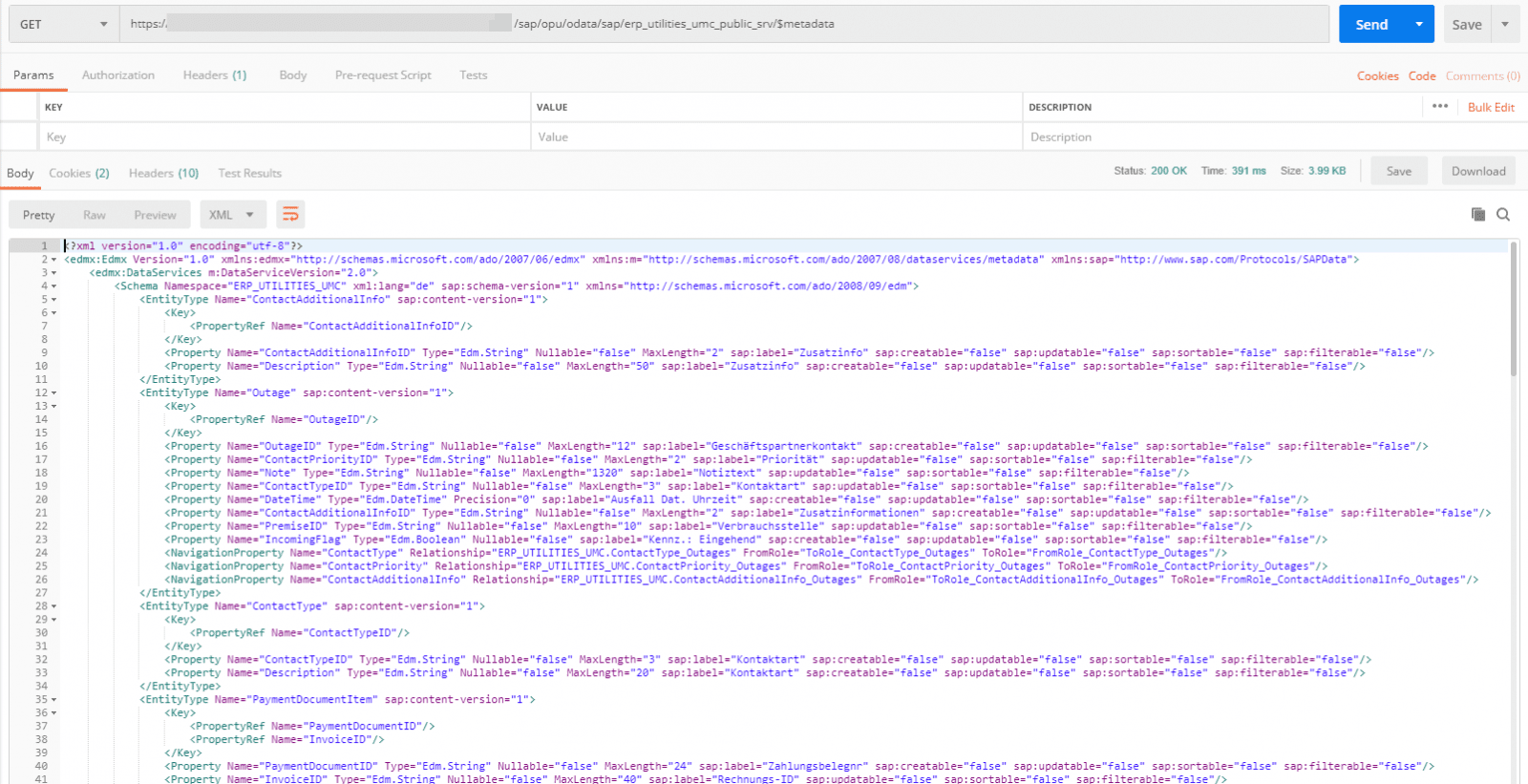Save the response using the Save button
The image size is (1528, 784).
(x=1399, y=171)
